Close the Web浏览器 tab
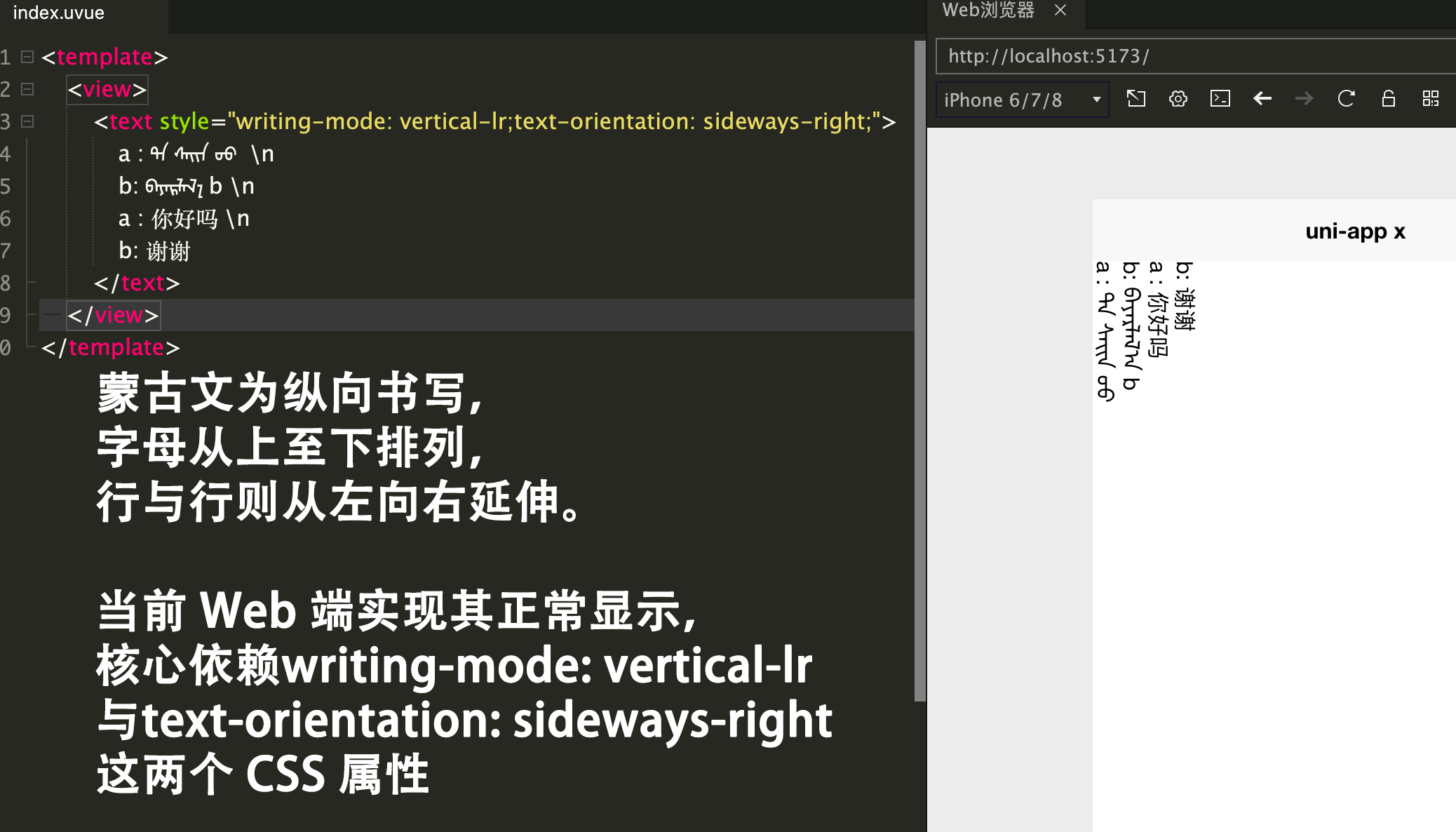Screen dimensions: 1456x832 pyautogui.click(x=1060, y=11)
